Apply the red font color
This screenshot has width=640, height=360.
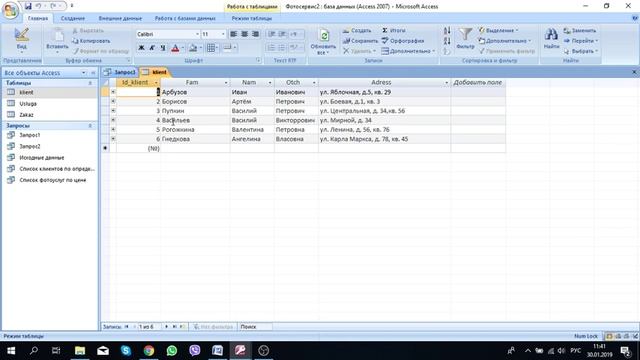pyautogui.click(x=175, y=48)
